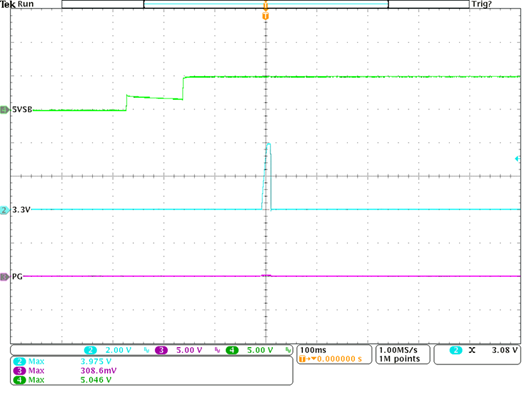Click the Trig? trigger status indicator

(481, 4)
